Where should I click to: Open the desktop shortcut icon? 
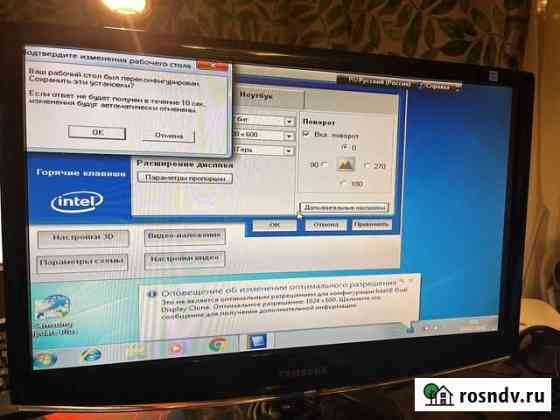55,316
